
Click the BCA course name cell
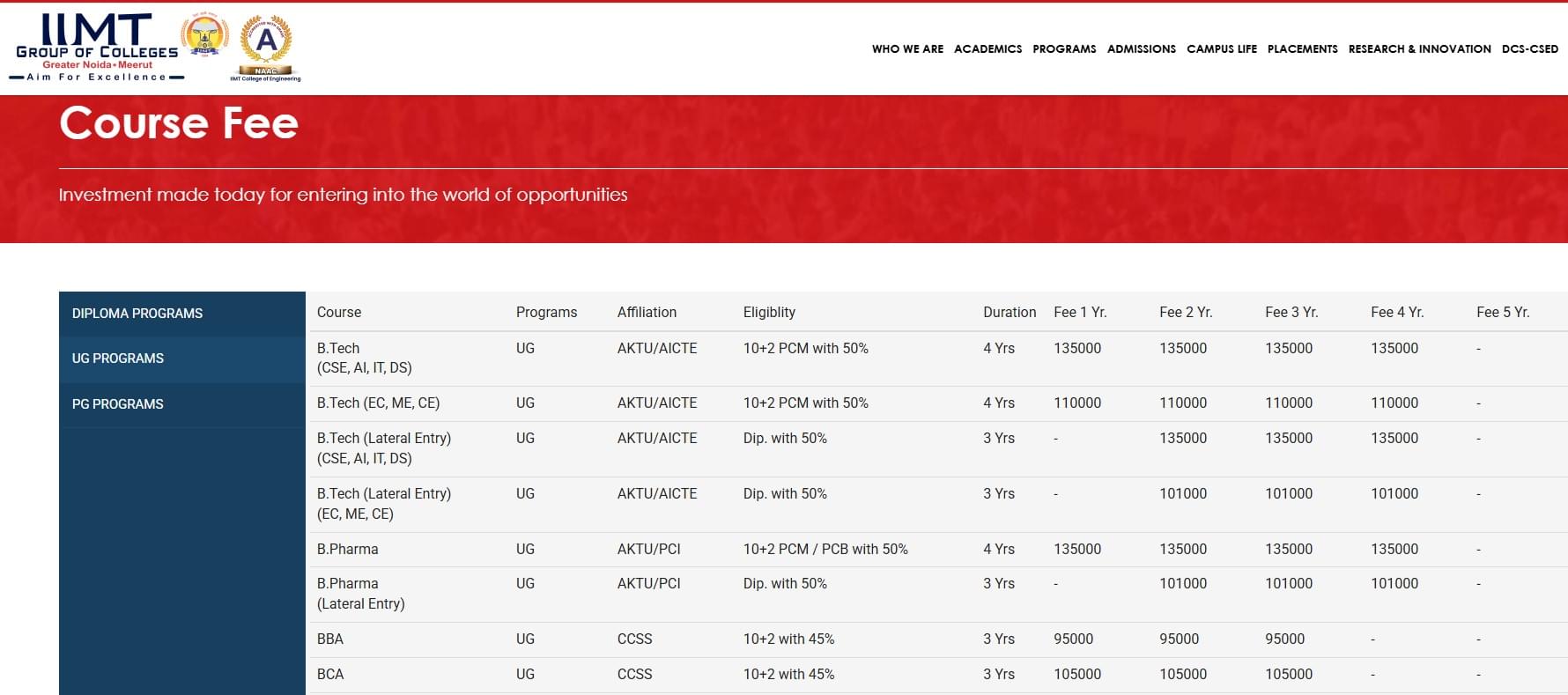330,675
